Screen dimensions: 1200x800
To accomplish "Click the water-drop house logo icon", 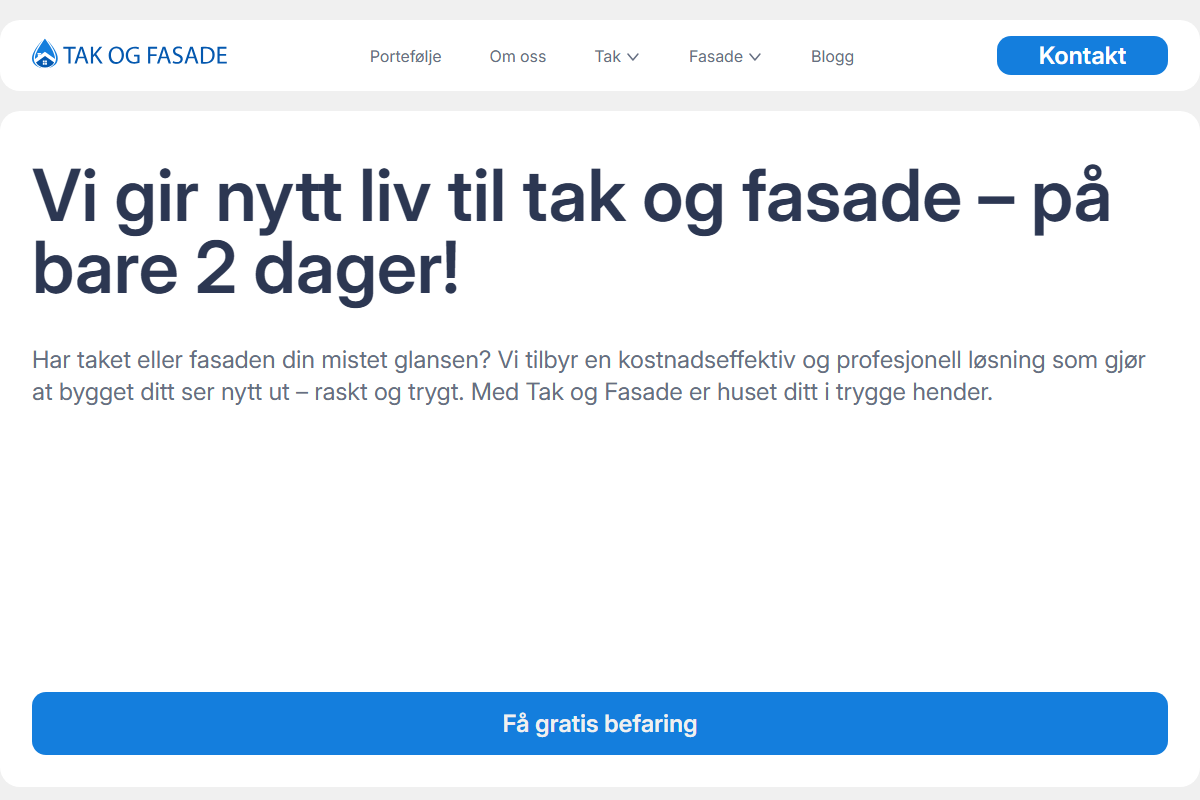I will 45,54.
